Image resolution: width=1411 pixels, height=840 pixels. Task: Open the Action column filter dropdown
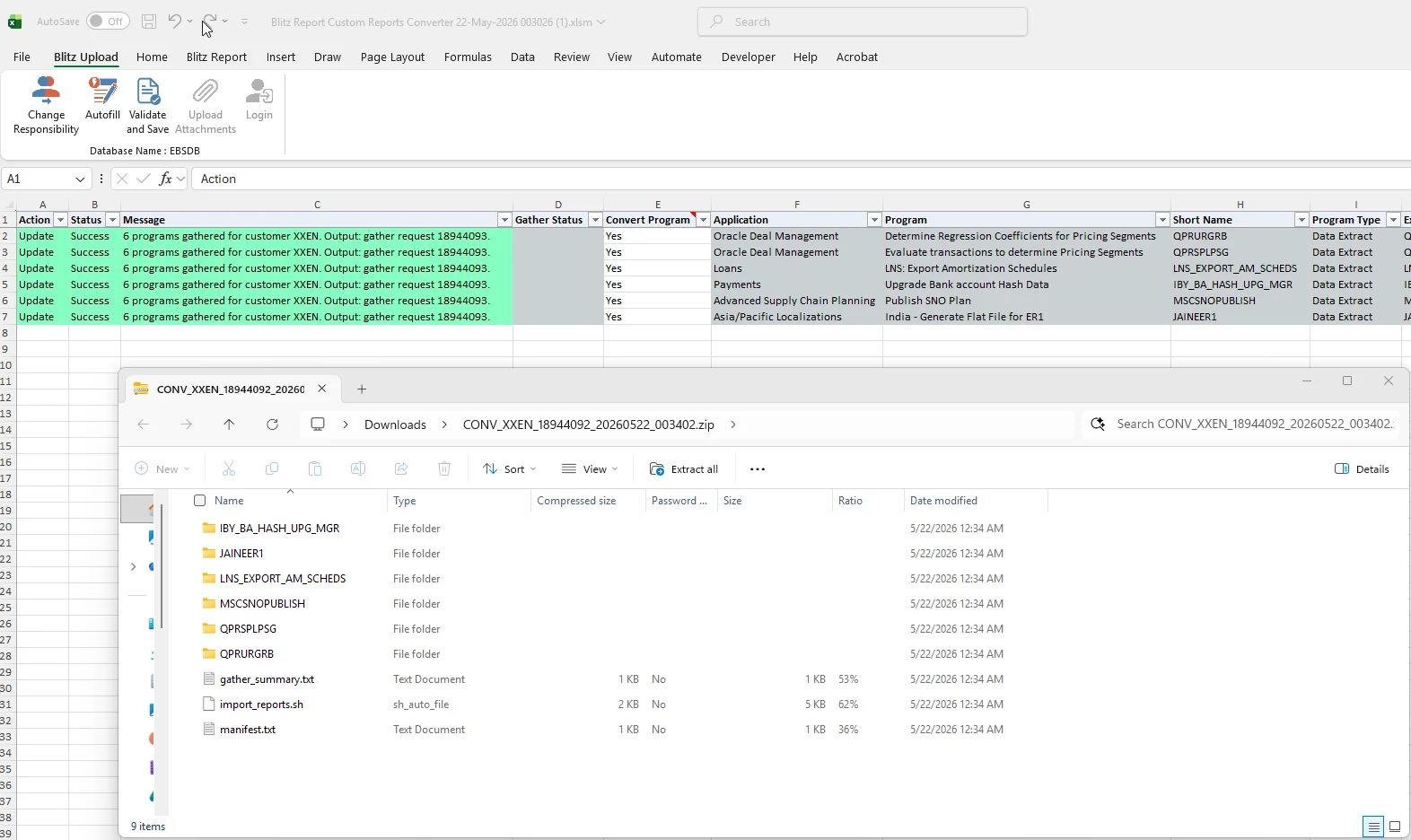click(60, 220)
